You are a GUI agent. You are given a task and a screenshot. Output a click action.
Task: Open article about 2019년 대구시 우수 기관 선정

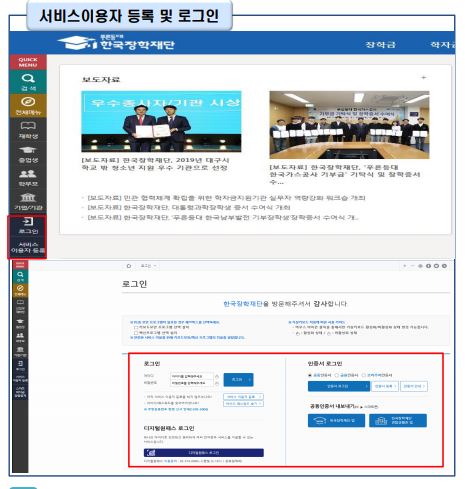[155, 164]
